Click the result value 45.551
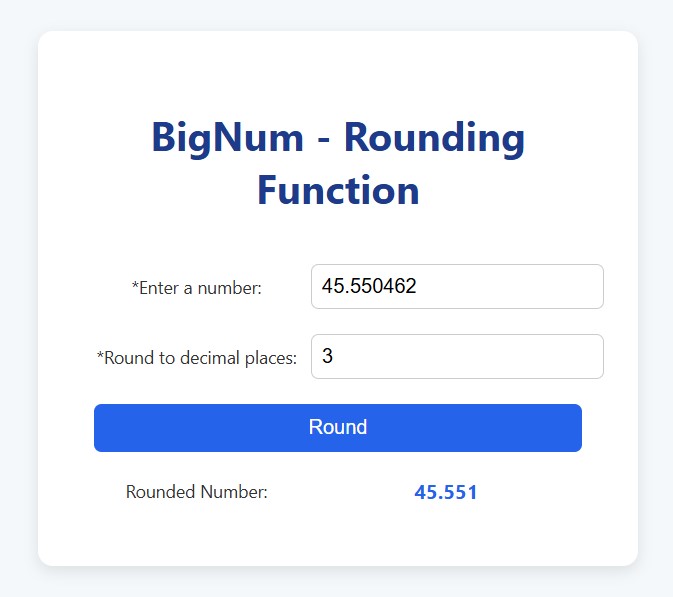Screen dimensions: 673x597 point(446,492)
